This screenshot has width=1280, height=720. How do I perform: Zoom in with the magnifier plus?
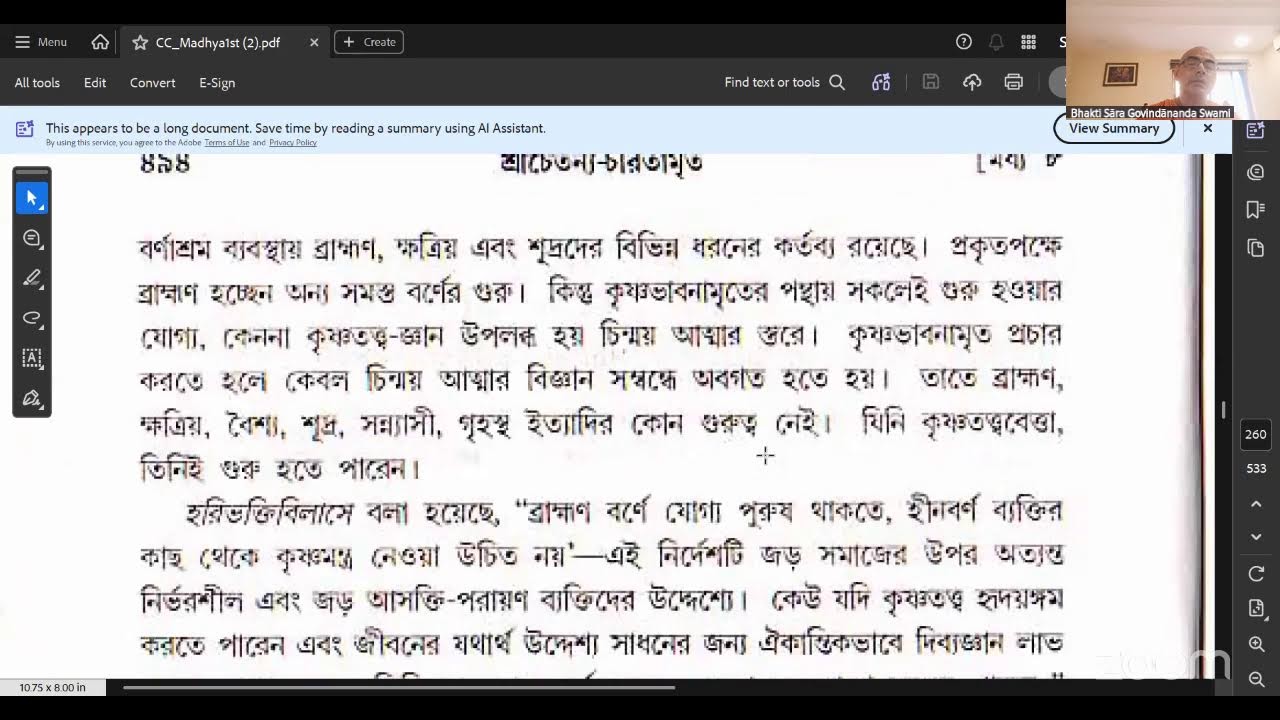pos(1256,645)
